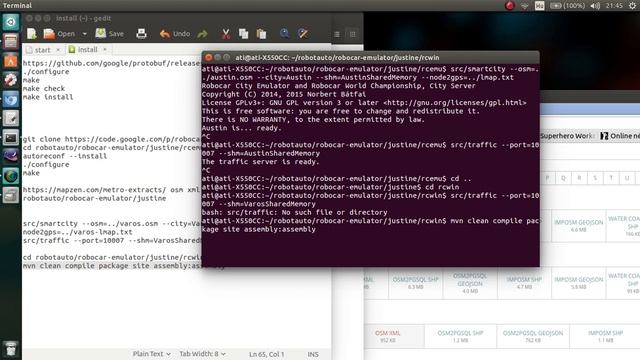Jump to letter T in the alphabet index
The width and height of the screenshot is (640, 360).
[x=611, y=178]
